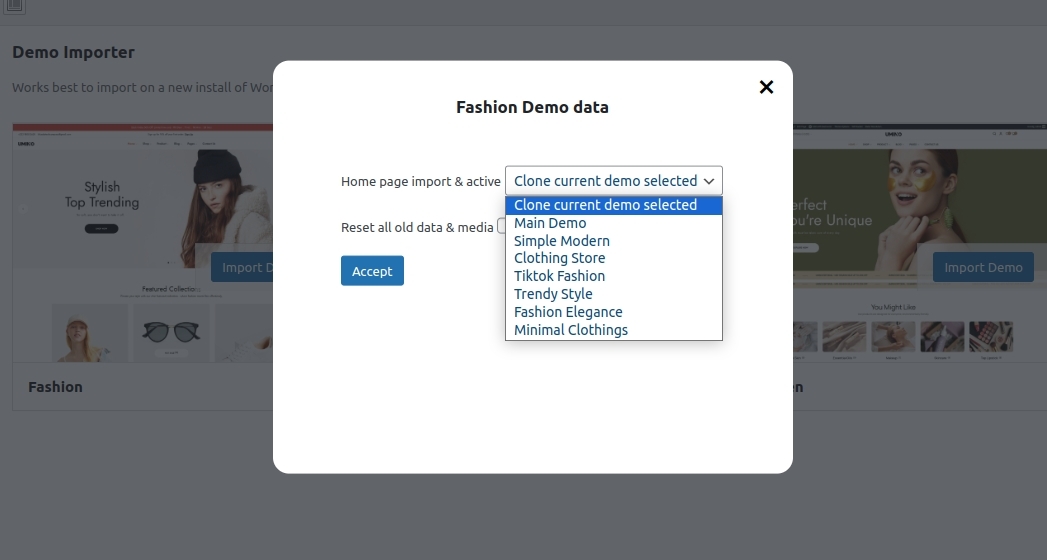This screenshot has height=560, width=1047.
Task: Click the 'Fashion' demo title
Action: coord(56,387)
